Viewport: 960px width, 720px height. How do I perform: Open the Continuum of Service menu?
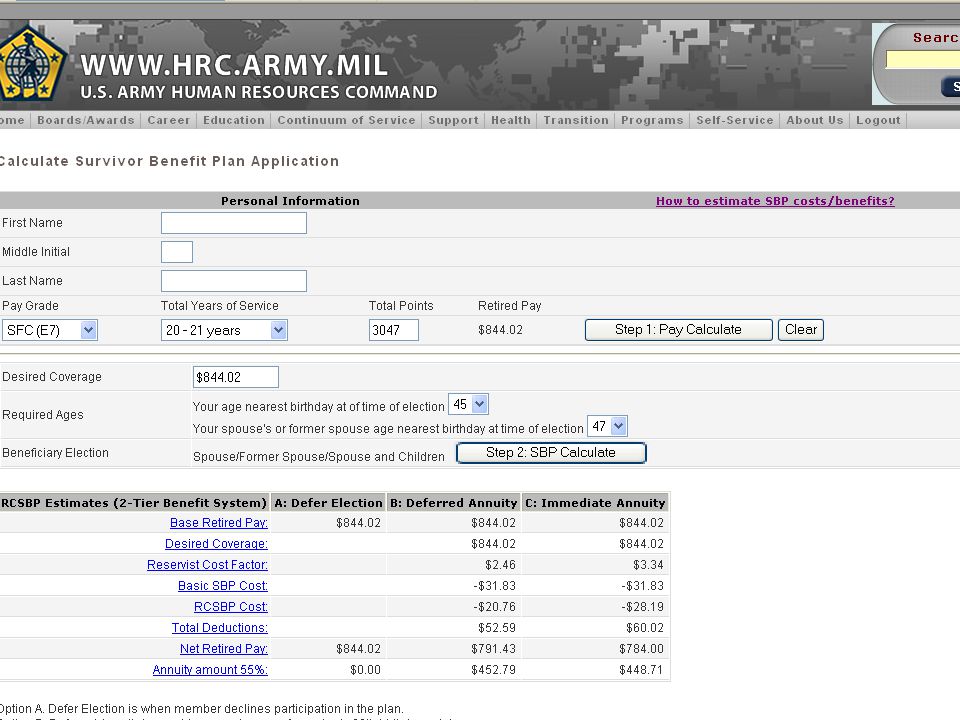pos(347,120)
